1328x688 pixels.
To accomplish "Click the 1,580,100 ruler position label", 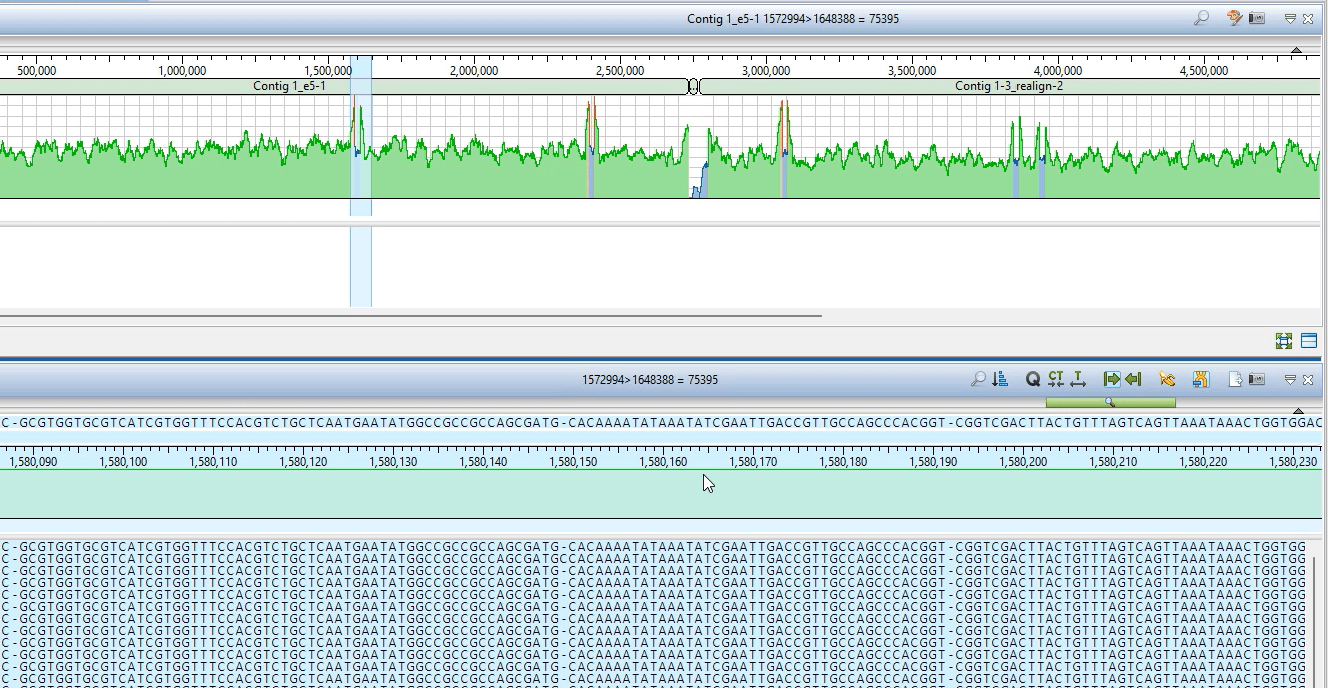I will point(124,462).
